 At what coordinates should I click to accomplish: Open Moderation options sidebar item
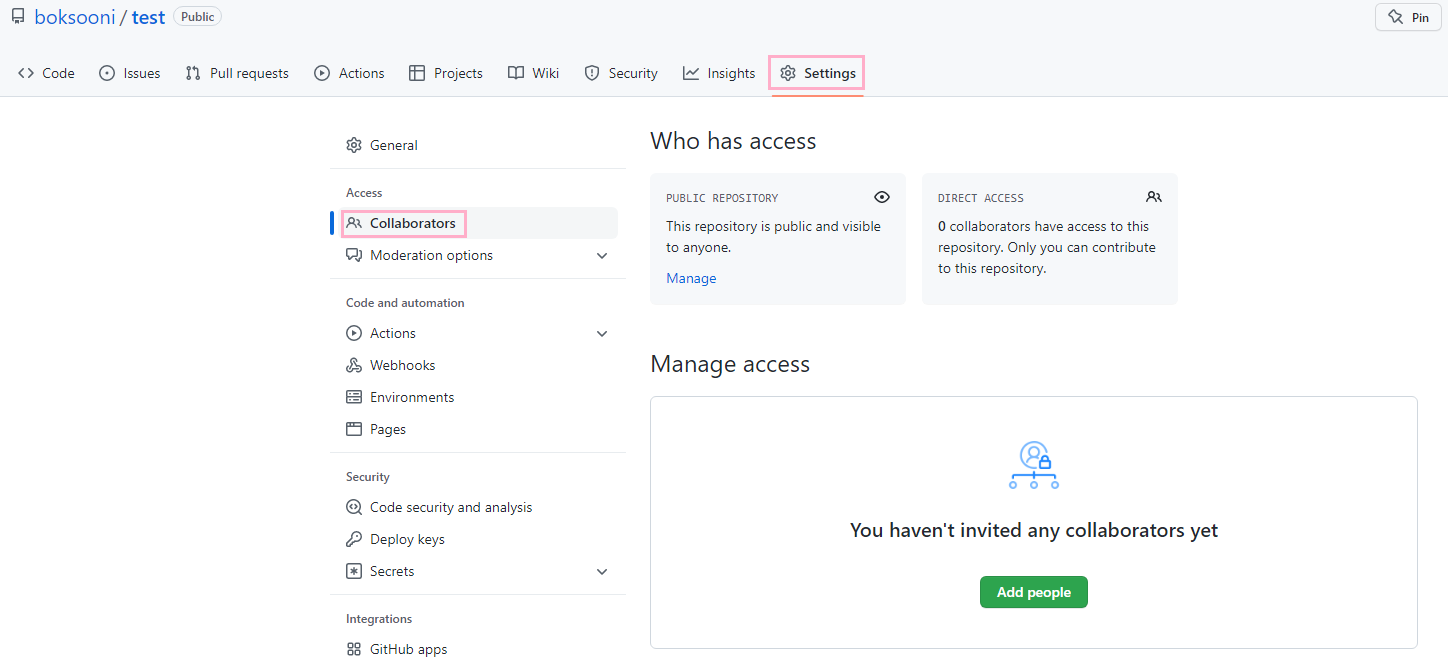tap(474, 255)
